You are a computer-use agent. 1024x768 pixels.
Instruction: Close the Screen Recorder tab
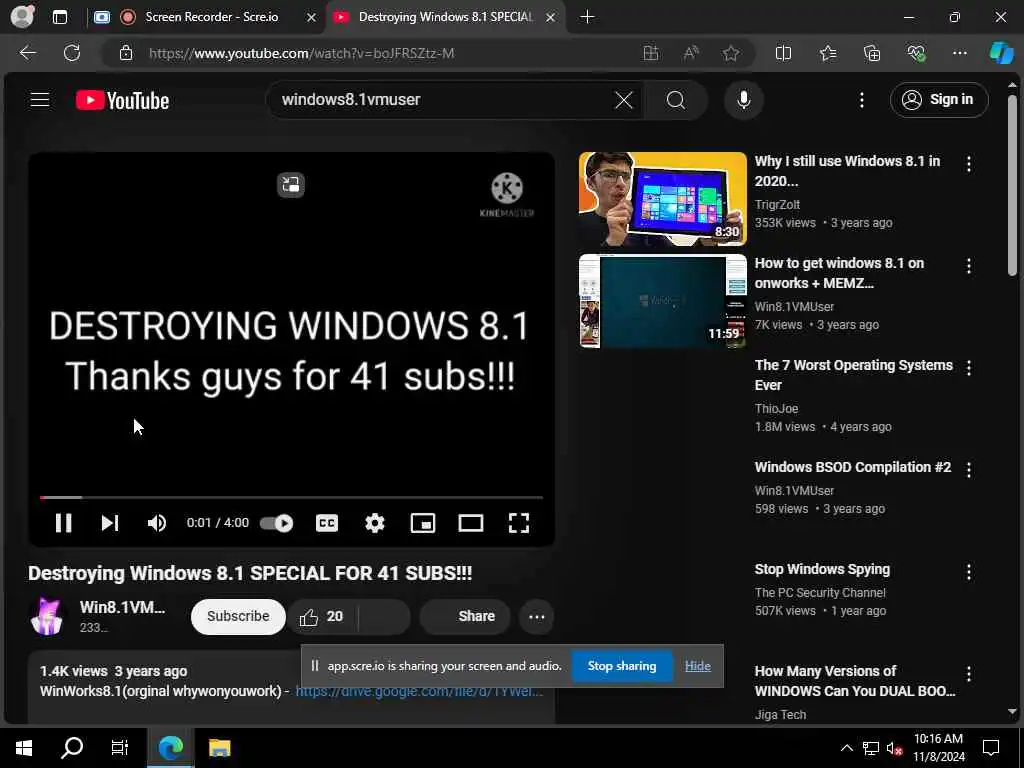[312, 18]
